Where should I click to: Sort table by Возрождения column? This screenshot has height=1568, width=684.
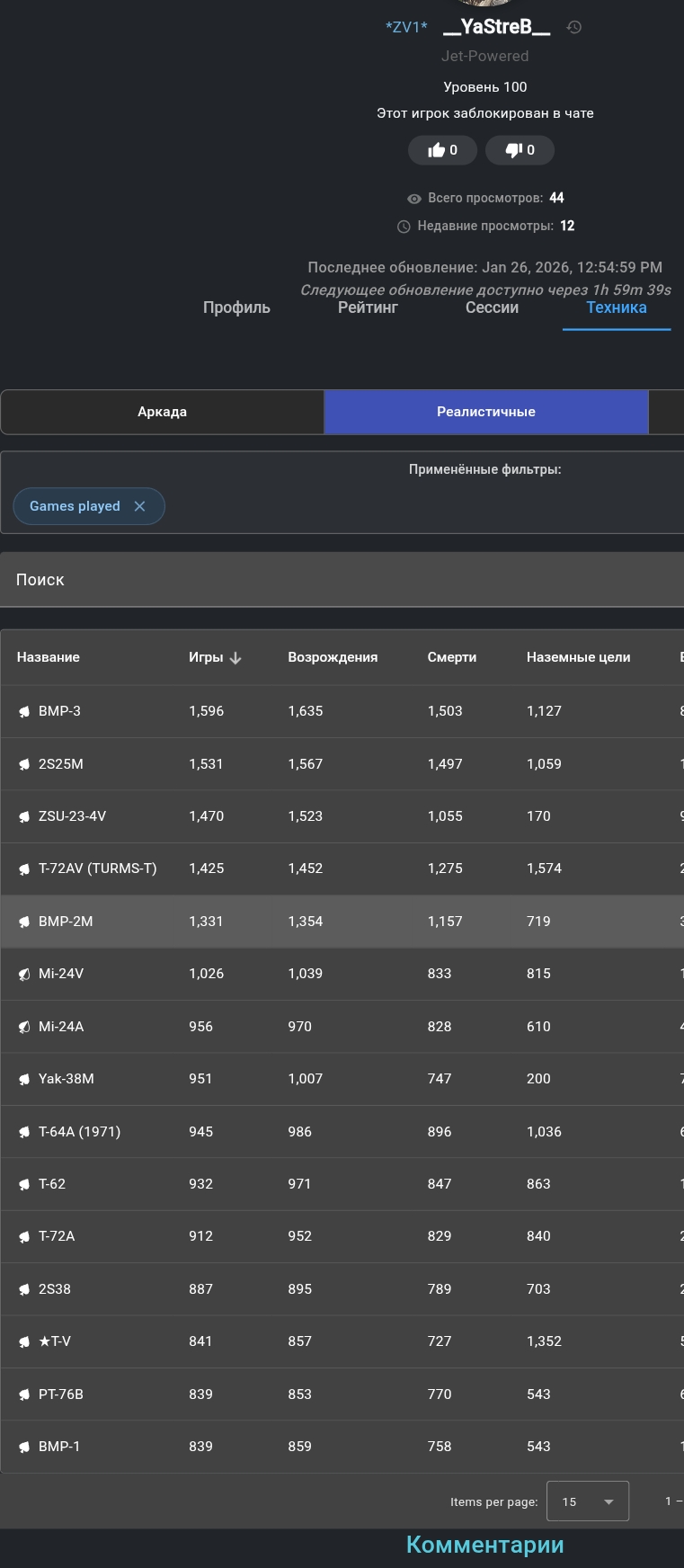pyautogui.click(x=333, y=657)
